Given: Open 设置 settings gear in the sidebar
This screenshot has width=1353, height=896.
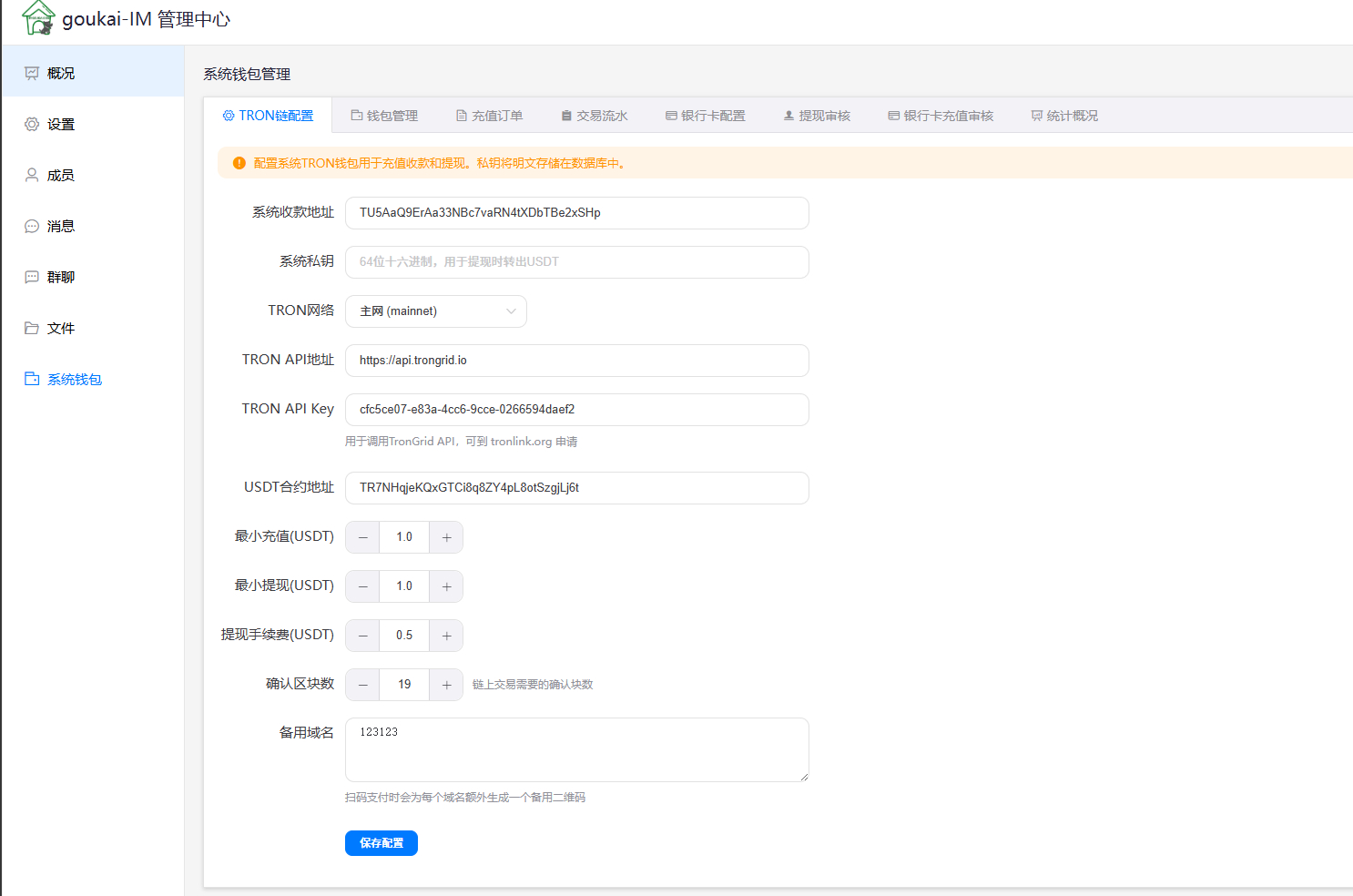Looking at the screenshot, I should pyautogui.click(x=32, y=124).
